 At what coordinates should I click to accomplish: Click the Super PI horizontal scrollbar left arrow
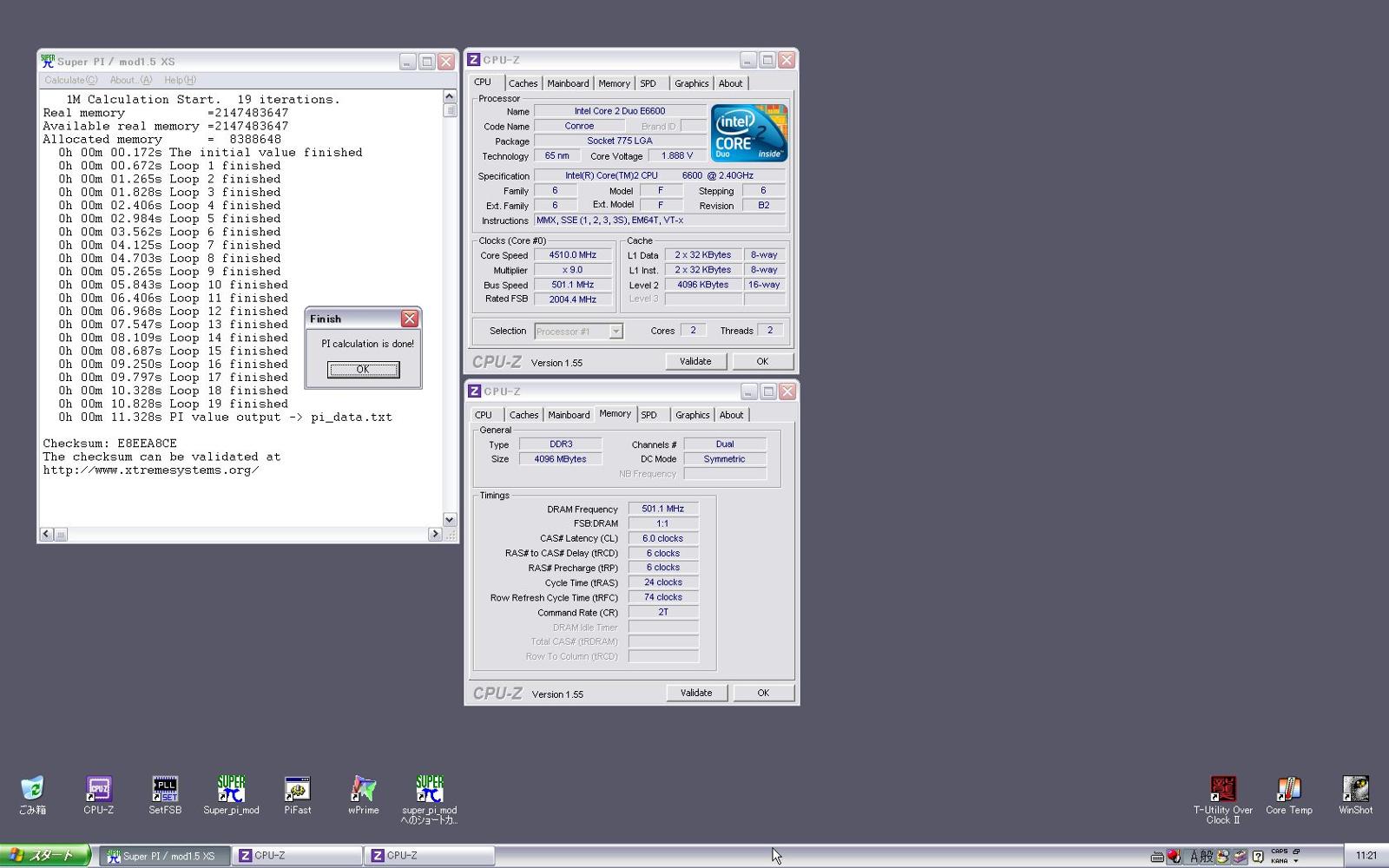47,535
